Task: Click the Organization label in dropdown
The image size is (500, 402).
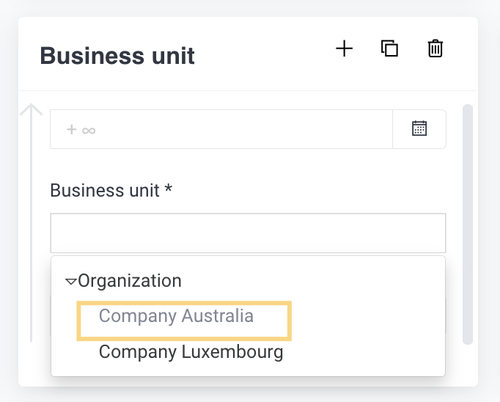Action: point(130,281)
